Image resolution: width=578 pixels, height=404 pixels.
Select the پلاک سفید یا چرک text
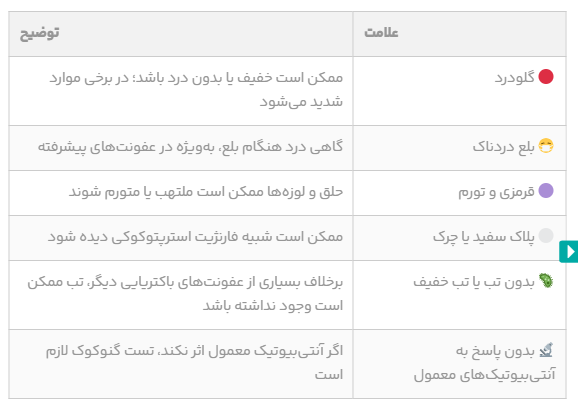[484, 237]
